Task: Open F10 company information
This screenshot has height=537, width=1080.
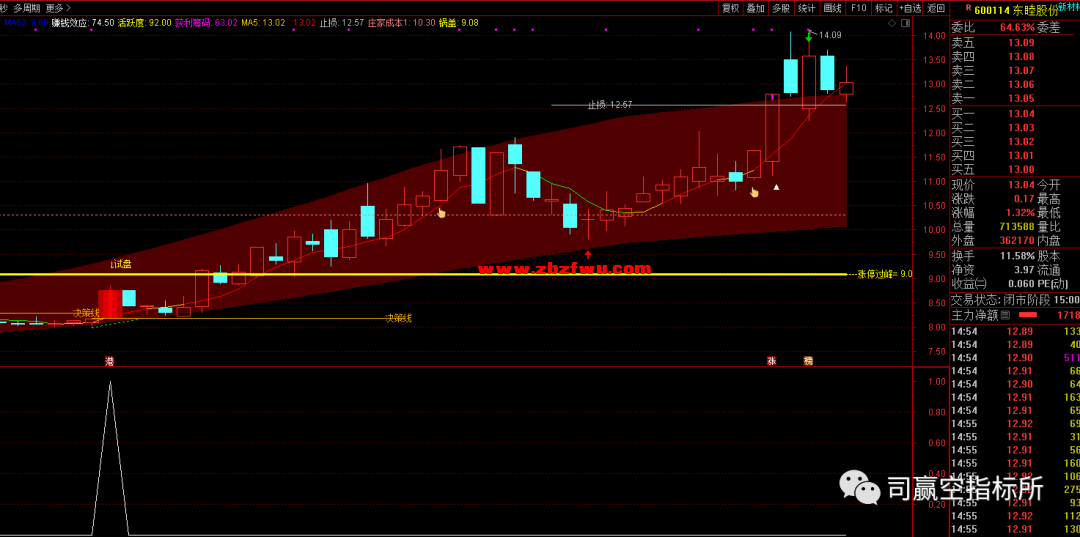Action: 858,8
